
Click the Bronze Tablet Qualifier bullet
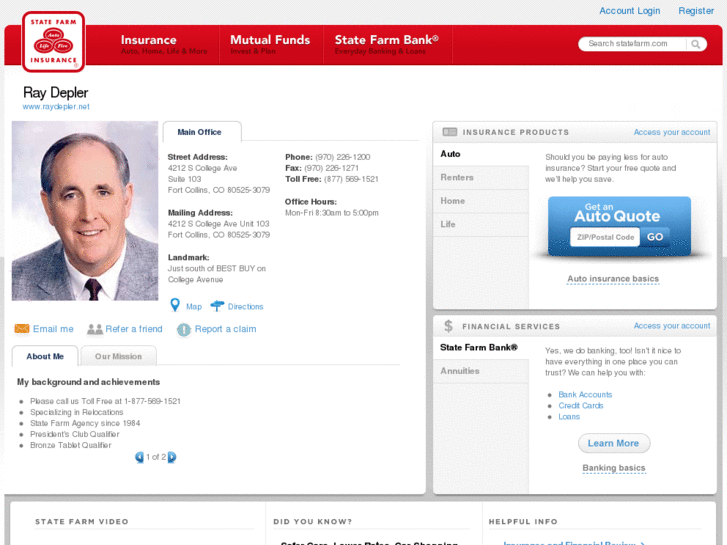(x=70, y=445)
